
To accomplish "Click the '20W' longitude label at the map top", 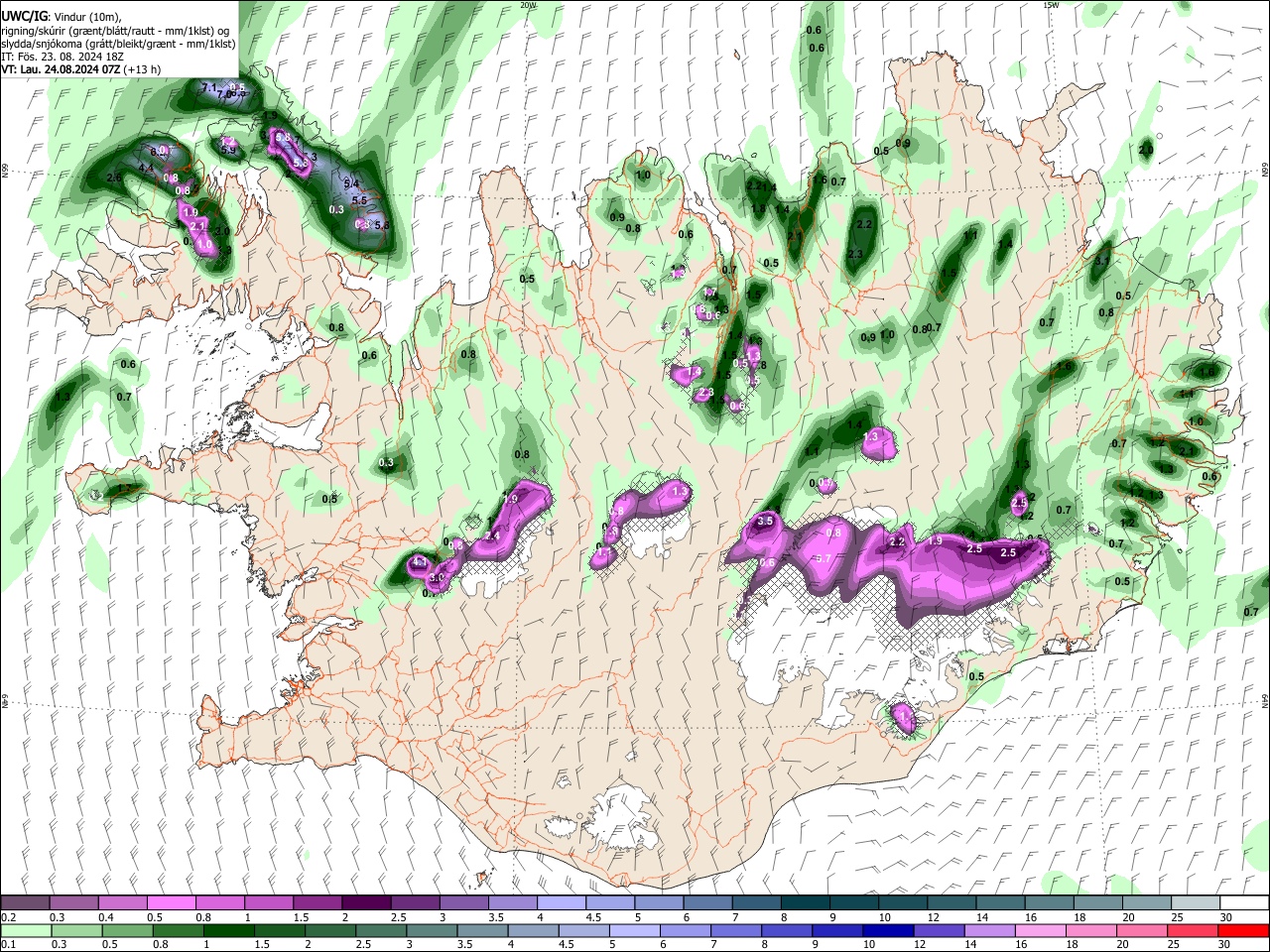I will click(x=528, y=5).
